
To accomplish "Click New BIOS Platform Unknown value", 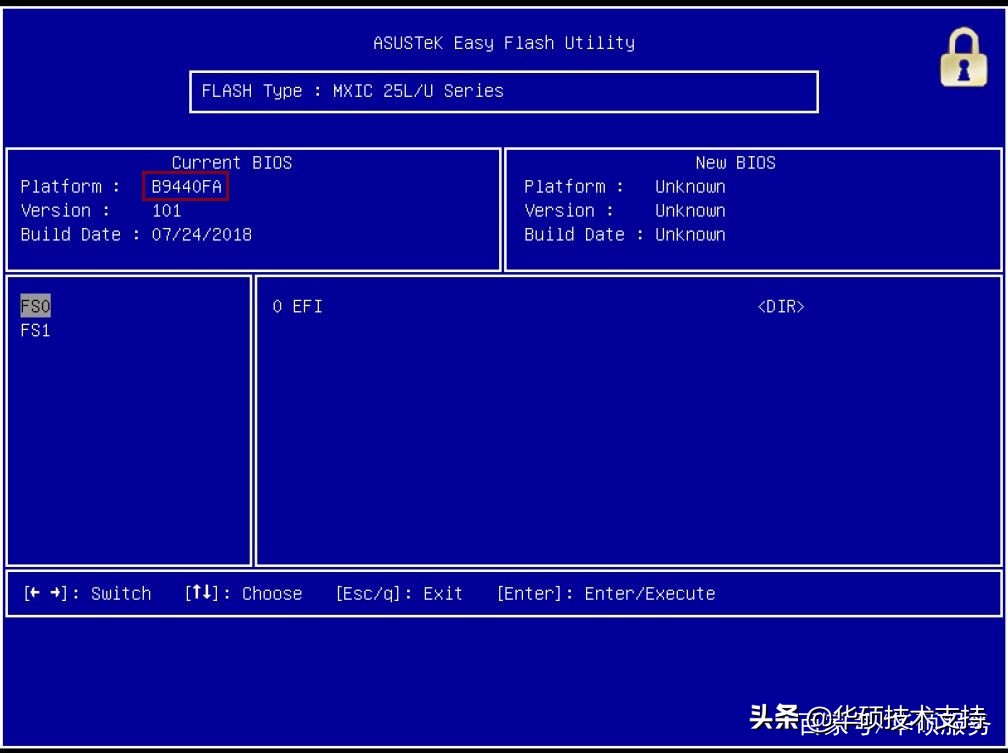I will tap(690, 186).
